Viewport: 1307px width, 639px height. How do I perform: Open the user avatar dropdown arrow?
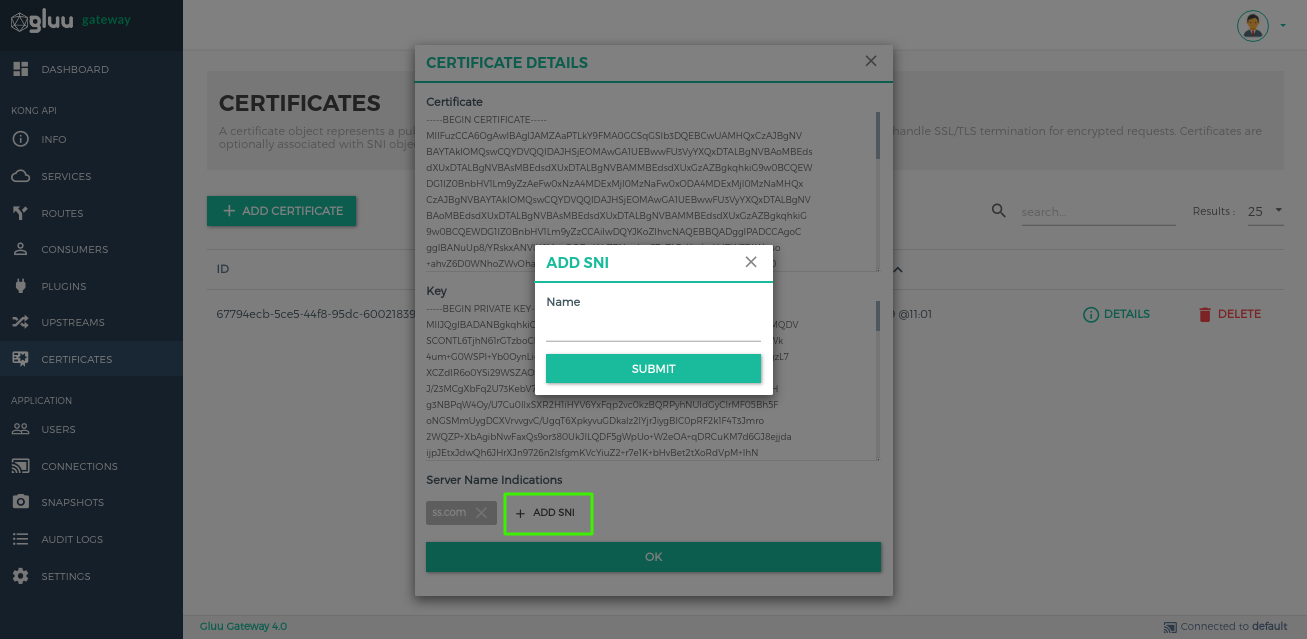pyautogui.click(x=1283, y=26)
